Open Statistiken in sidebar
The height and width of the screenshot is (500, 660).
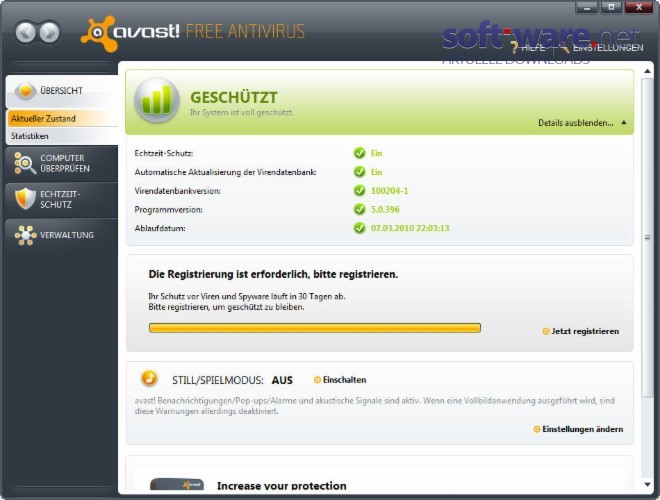tap(62, 136)
